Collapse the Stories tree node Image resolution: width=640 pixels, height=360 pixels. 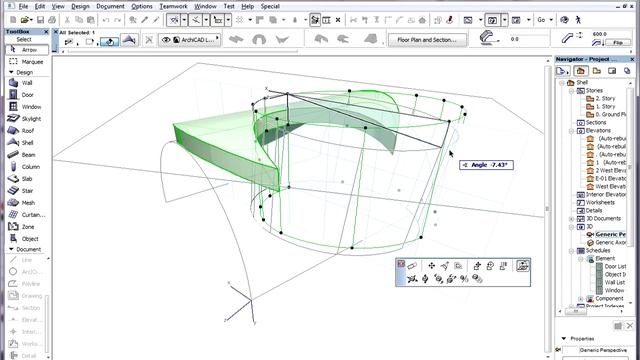pyautogui.click(x=572, y=91)
